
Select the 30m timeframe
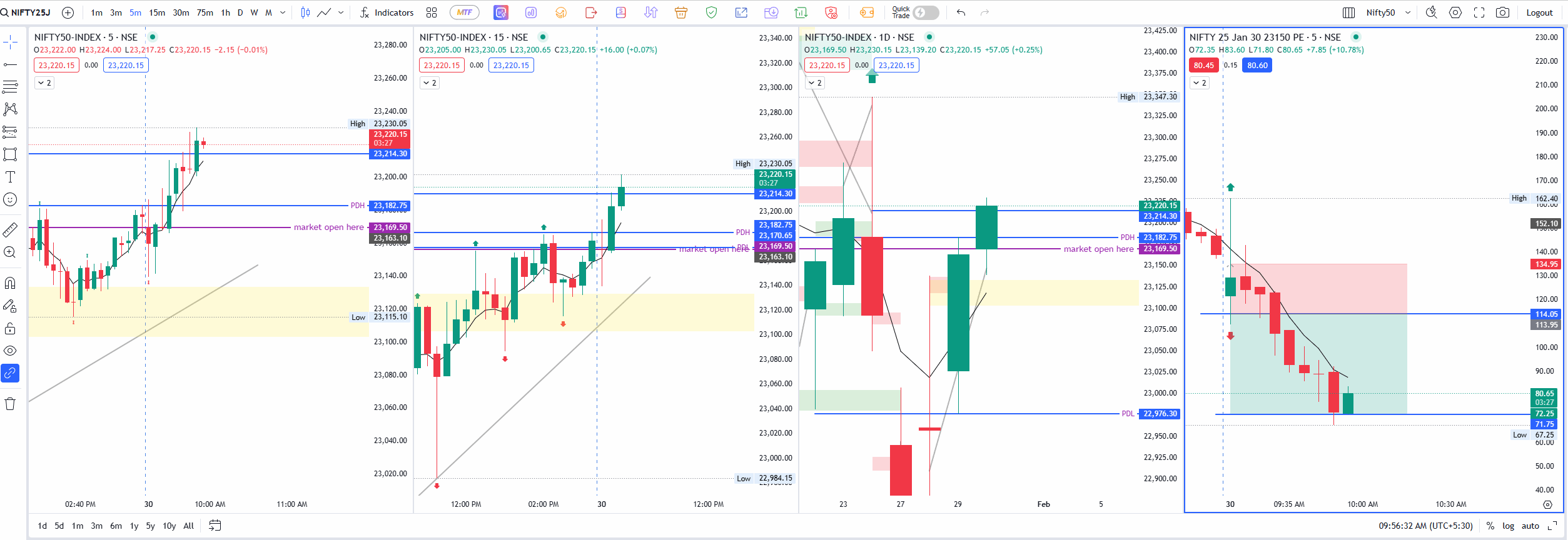181,12
